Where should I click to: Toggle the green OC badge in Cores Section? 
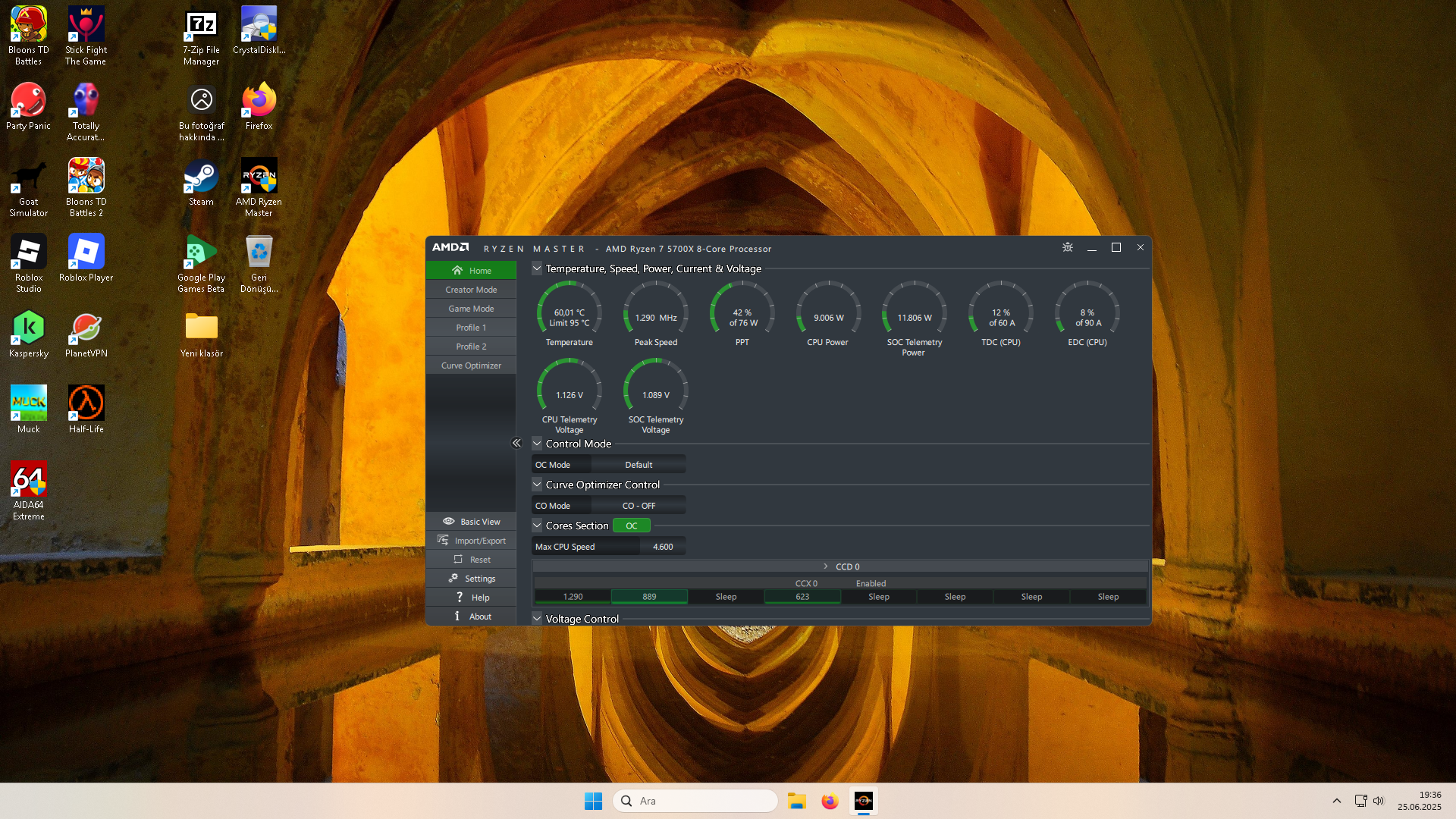[632, 526]
